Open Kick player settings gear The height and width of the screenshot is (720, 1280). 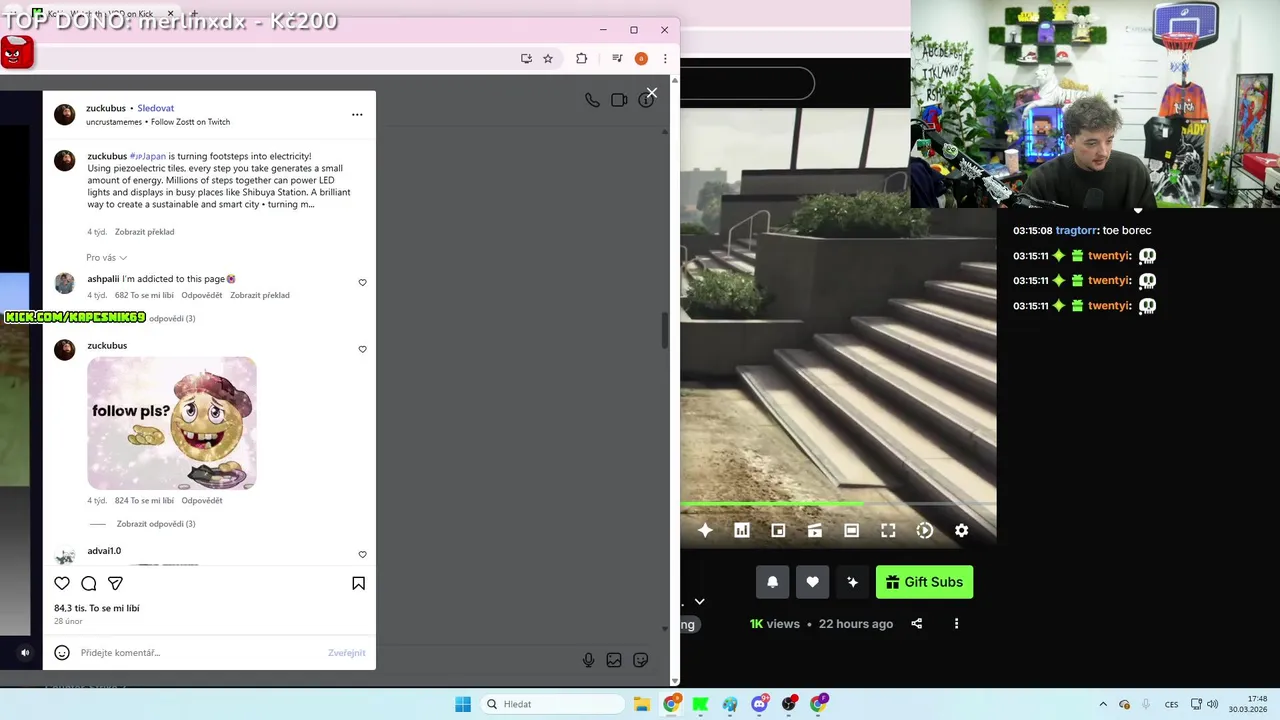click(x=961, y=531)
